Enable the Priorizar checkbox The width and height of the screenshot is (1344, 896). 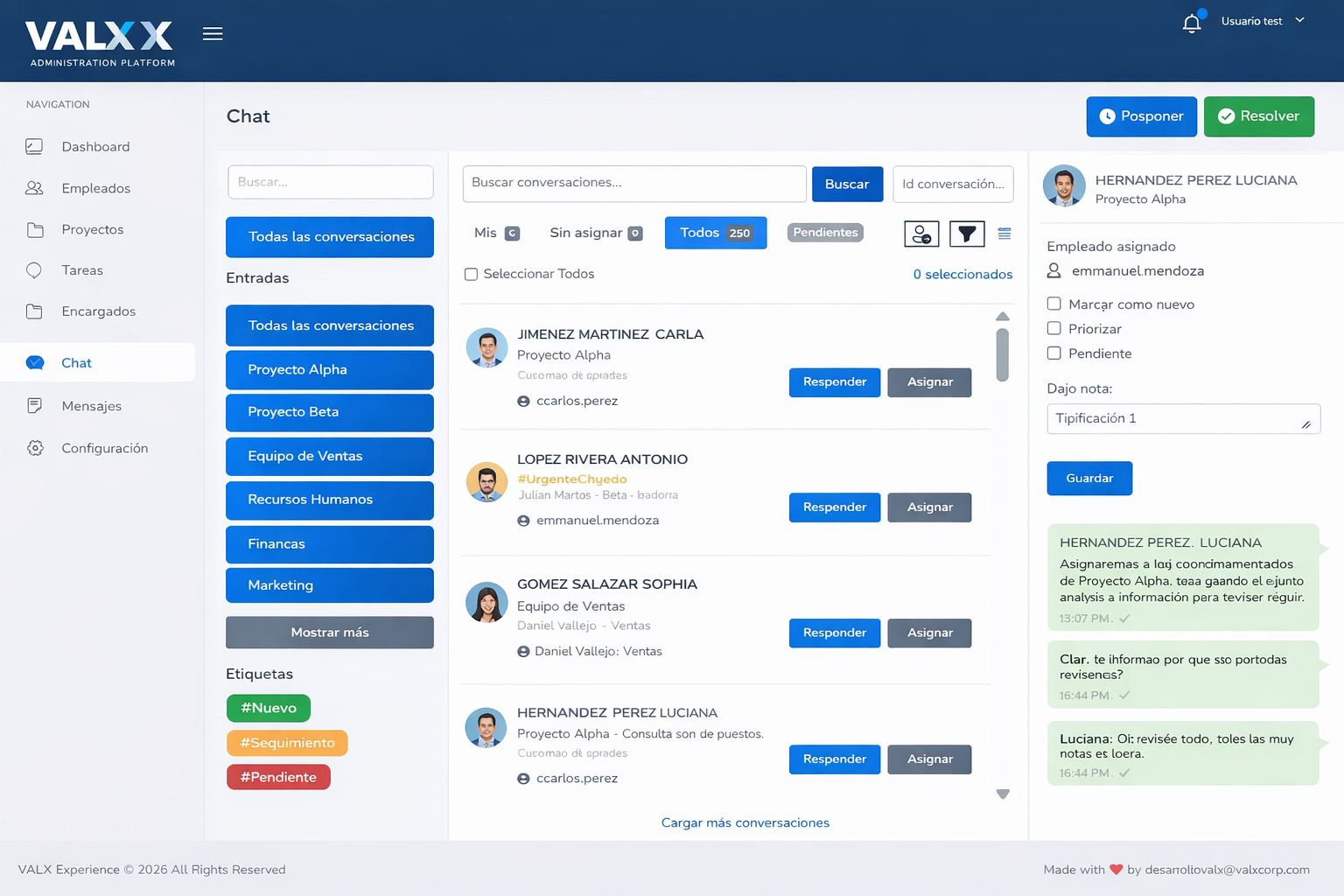(1054, 329)
